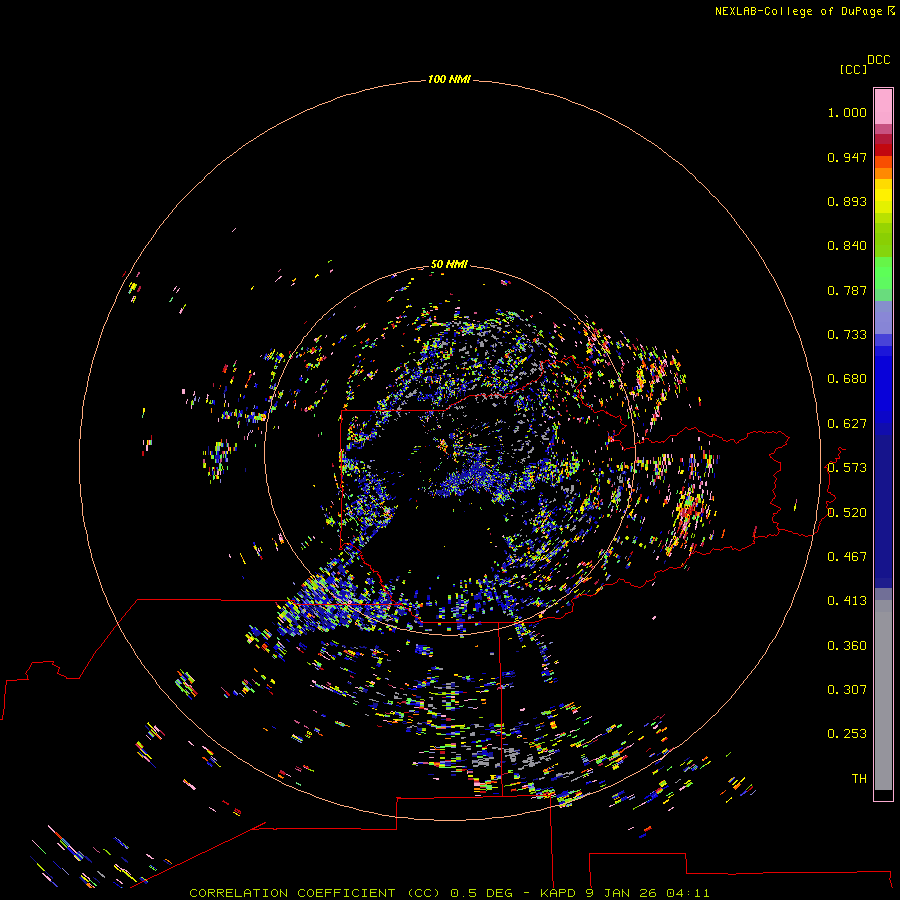Pick the olive-green segment of the color bar
Viewport: 900px width, 900px height.
(883, 239)
